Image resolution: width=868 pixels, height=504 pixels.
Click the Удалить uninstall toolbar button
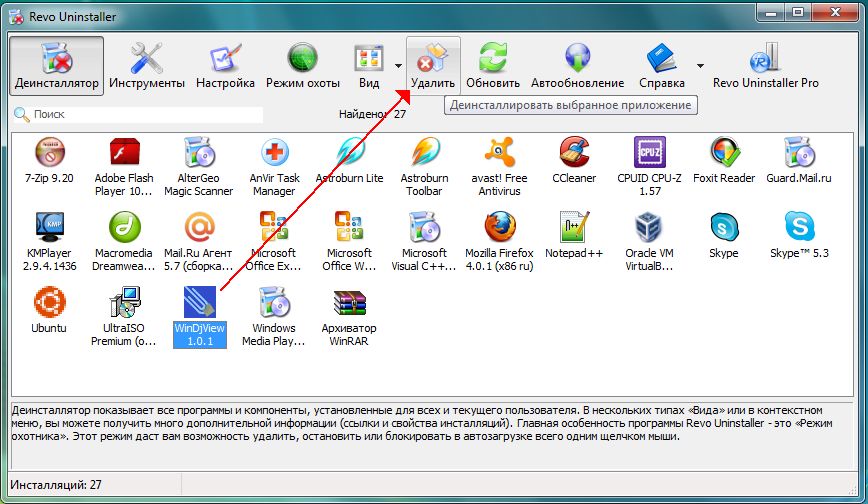[433, 66]
